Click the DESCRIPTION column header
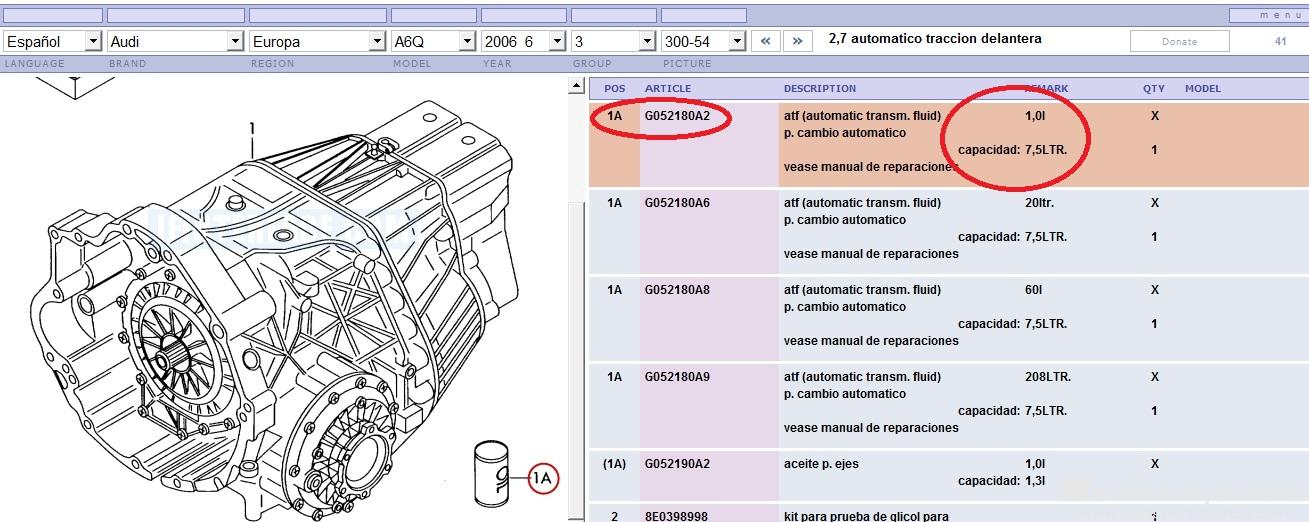1309x522 pixels. click(819, 88)
